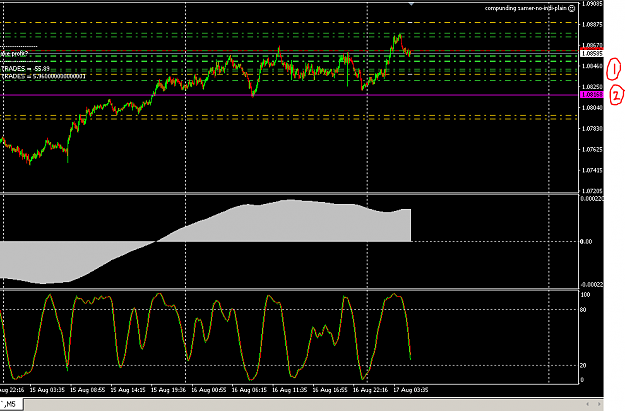The width and height of the screenshot is (625, 411).
Task: Click the 0.00 level label of histogram indicator
Action: coord(586,242)
